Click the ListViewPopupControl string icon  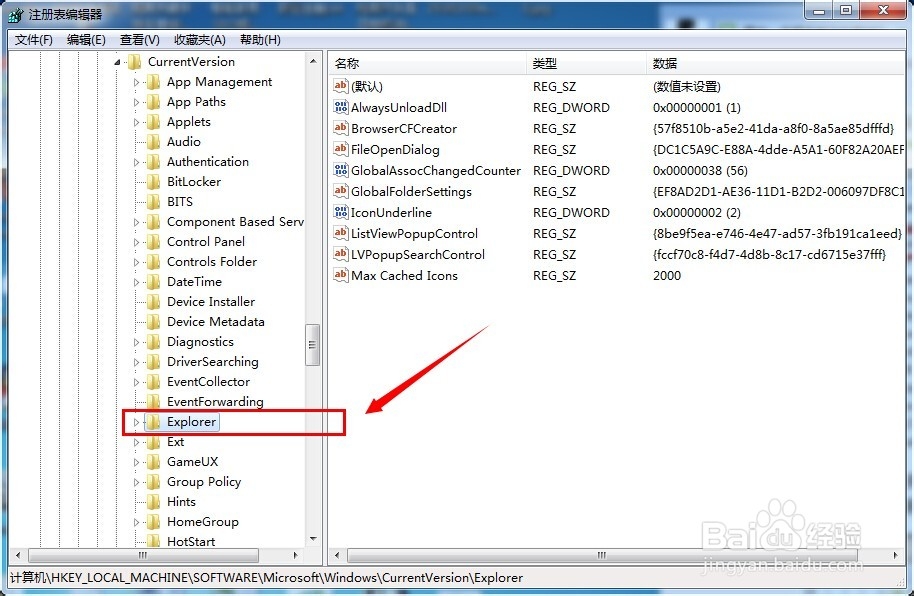340,233
